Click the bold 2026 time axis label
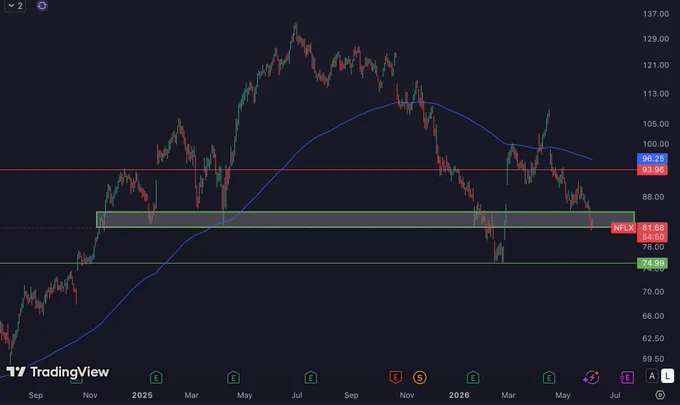 point(459,395)
